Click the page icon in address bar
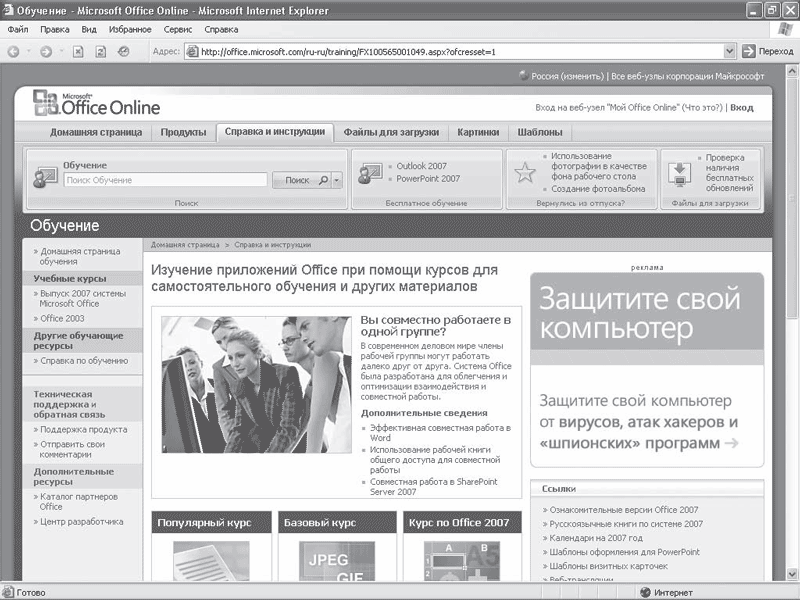 click(x=192, y=52)
